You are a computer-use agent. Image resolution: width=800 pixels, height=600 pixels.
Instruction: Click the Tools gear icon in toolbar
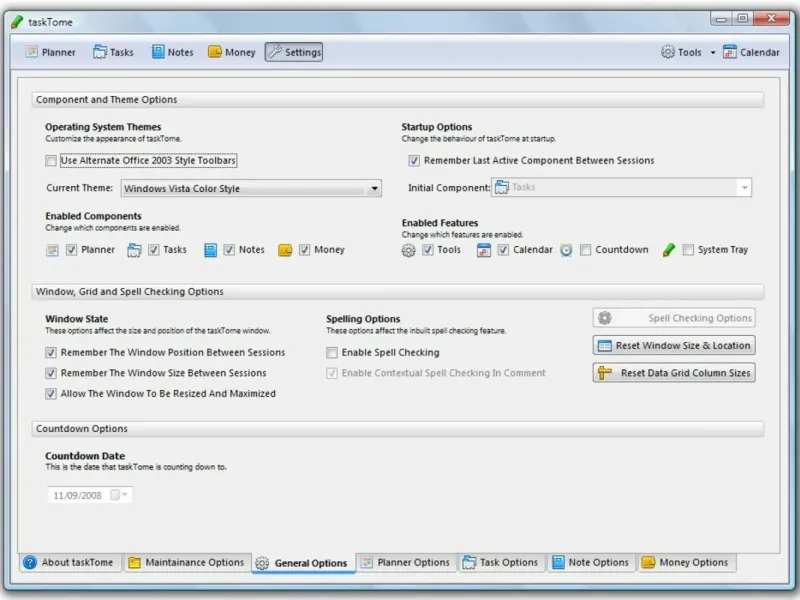[667, 52]
